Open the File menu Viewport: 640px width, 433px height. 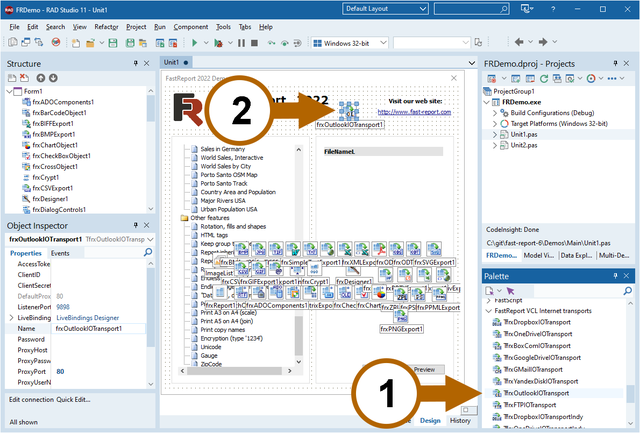click(14, 27)
